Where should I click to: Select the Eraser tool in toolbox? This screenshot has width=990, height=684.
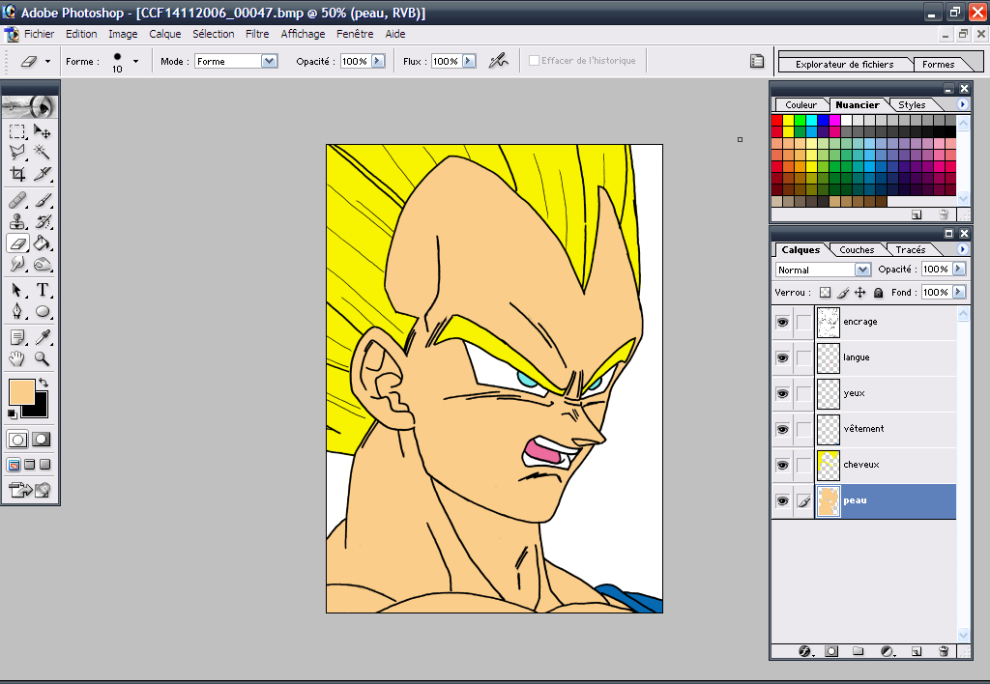click(17, 243)
